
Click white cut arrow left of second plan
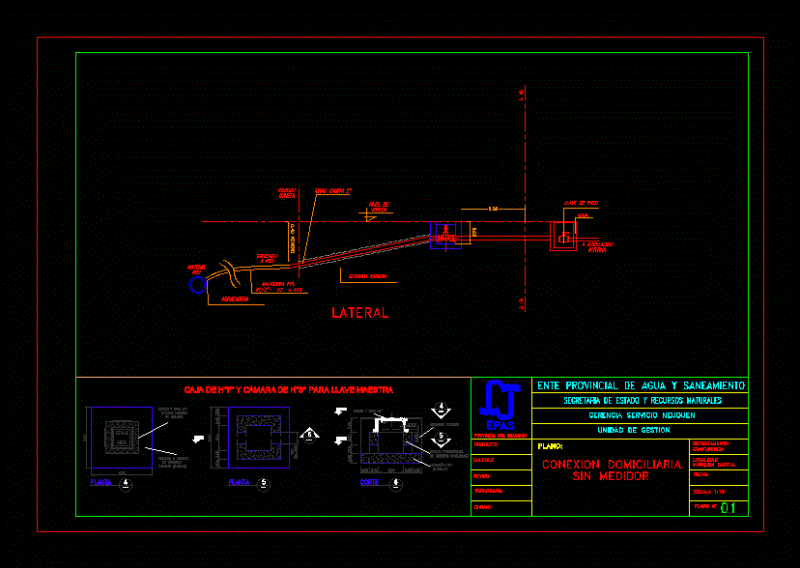198,439
